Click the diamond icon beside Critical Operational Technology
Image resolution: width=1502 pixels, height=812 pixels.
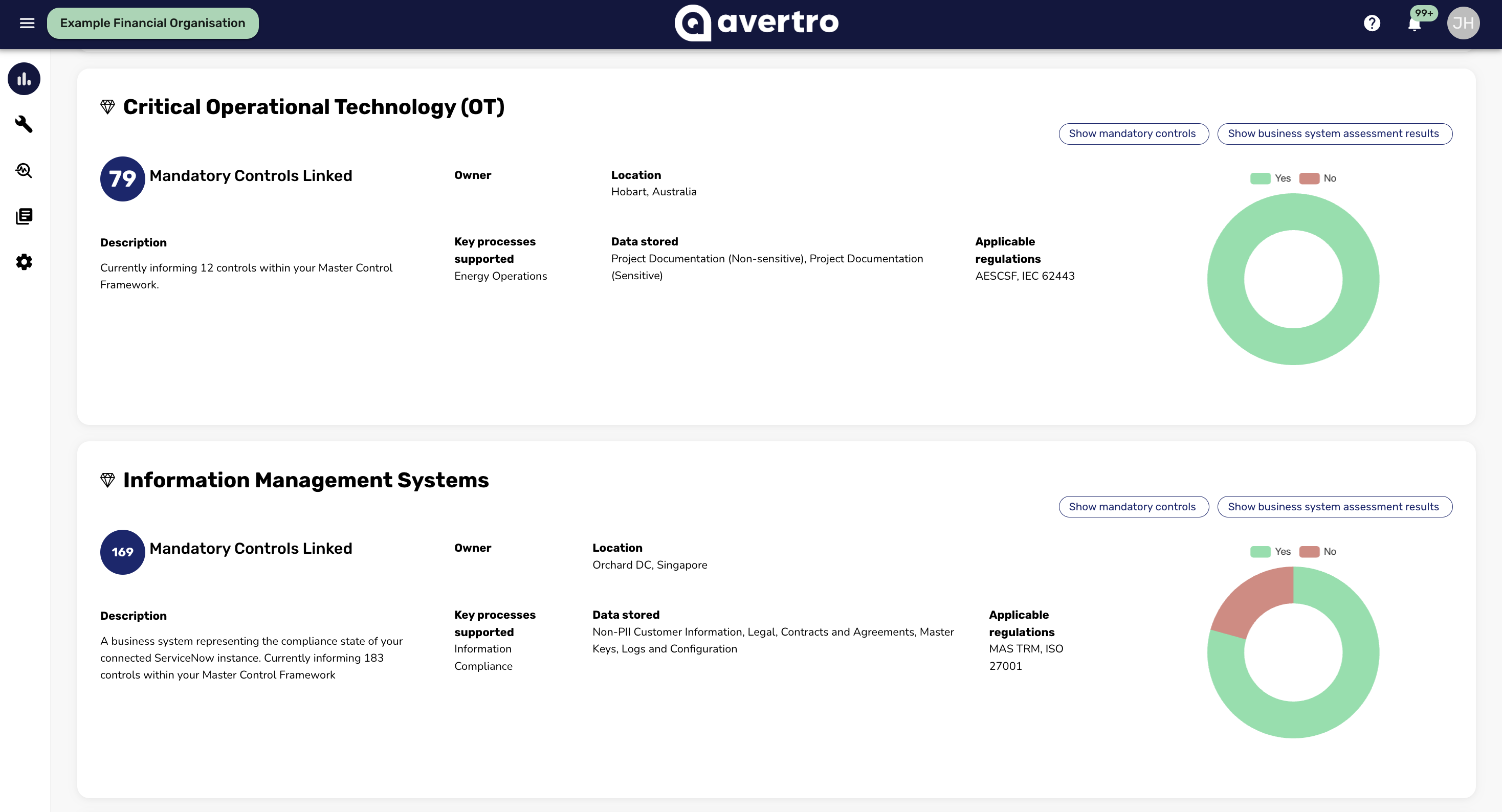click(x=107, y=107)
